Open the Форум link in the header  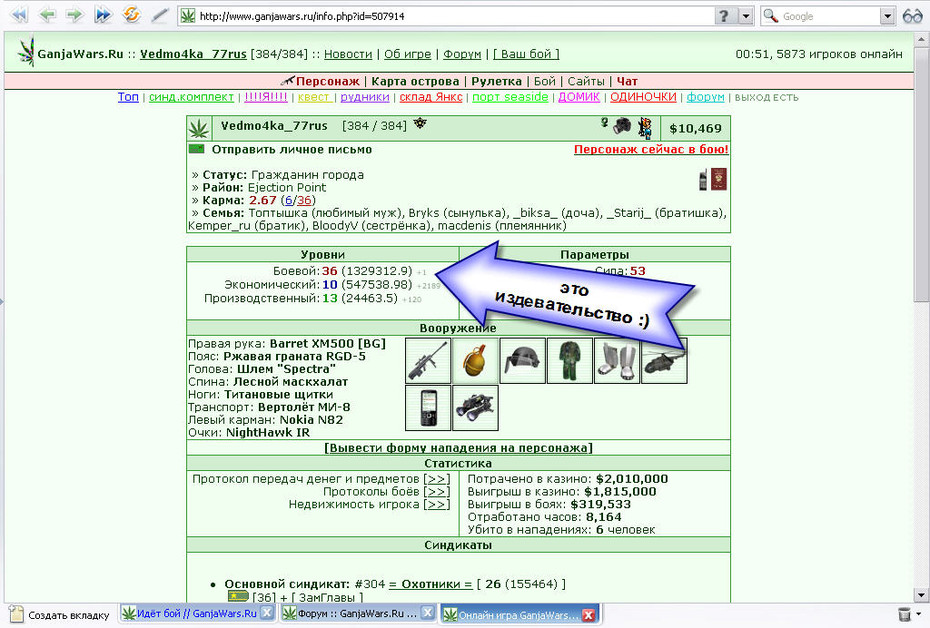pos(462,54)
